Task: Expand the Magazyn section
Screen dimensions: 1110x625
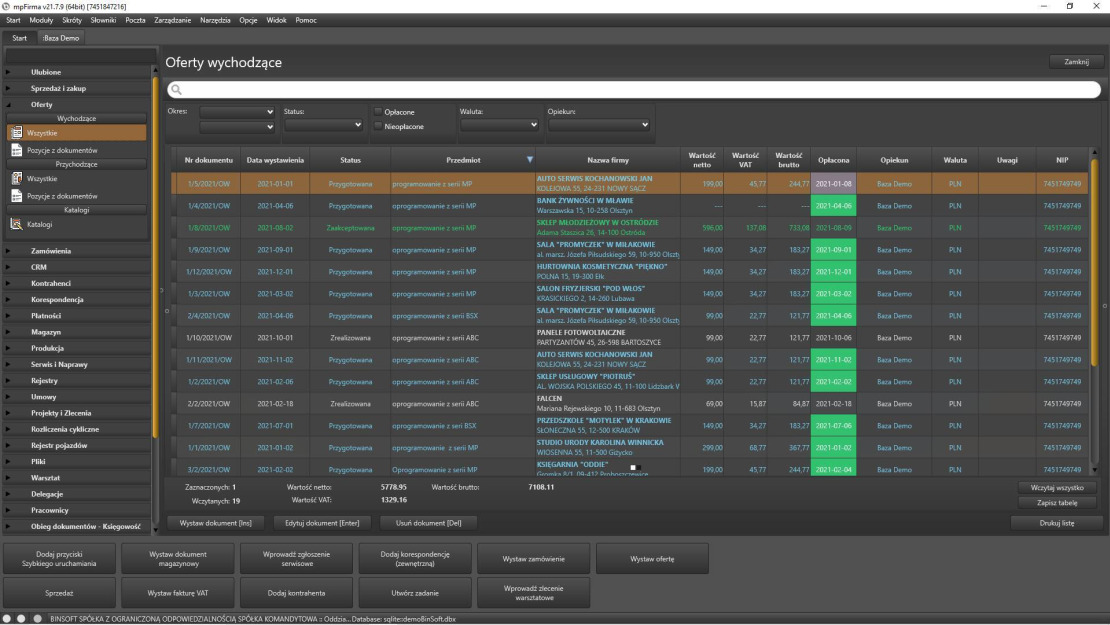Action: tap(8, 332)
